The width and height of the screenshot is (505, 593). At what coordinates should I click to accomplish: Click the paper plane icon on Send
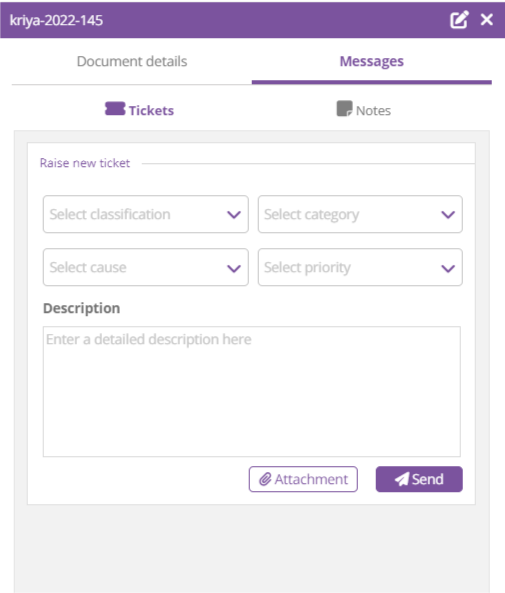click(402, 479)
